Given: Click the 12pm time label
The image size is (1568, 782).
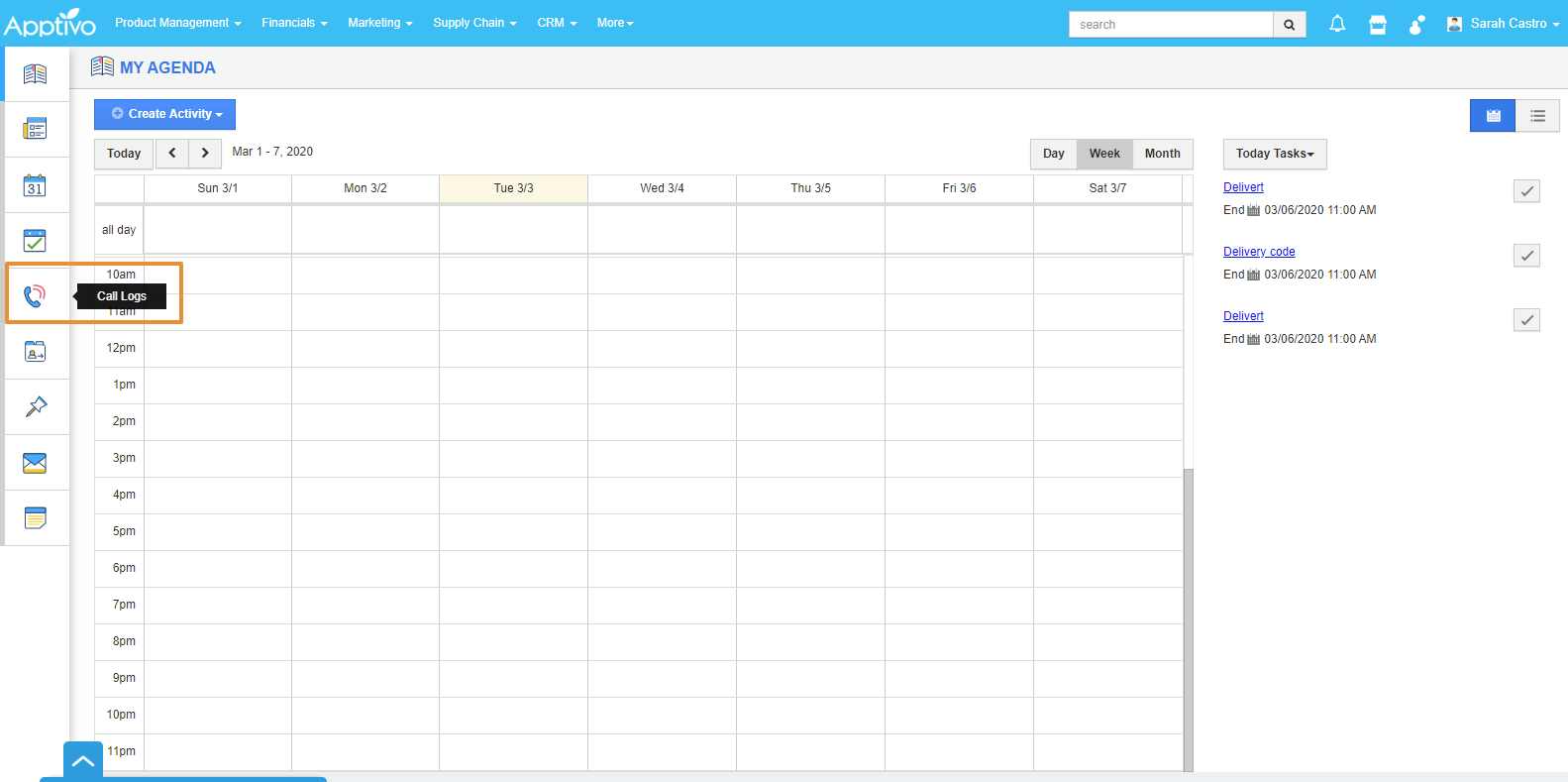Looking at the screenshot, I should point(121,348).
